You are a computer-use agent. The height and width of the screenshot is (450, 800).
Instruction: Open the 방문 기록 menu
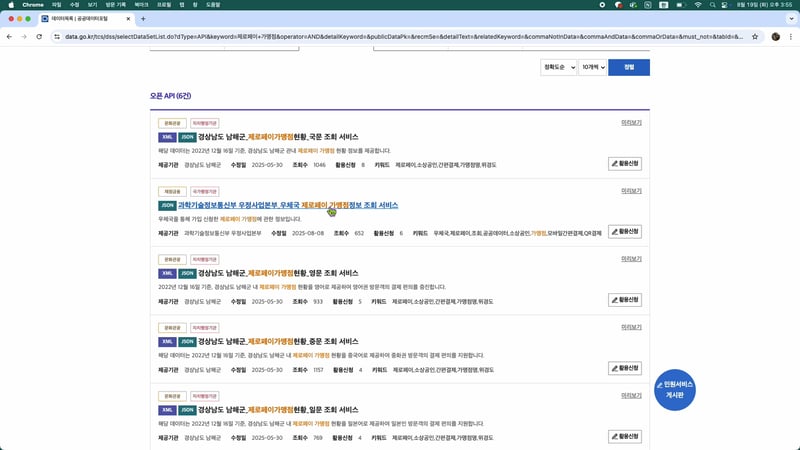pyautogui.click(x=115, y=5)
